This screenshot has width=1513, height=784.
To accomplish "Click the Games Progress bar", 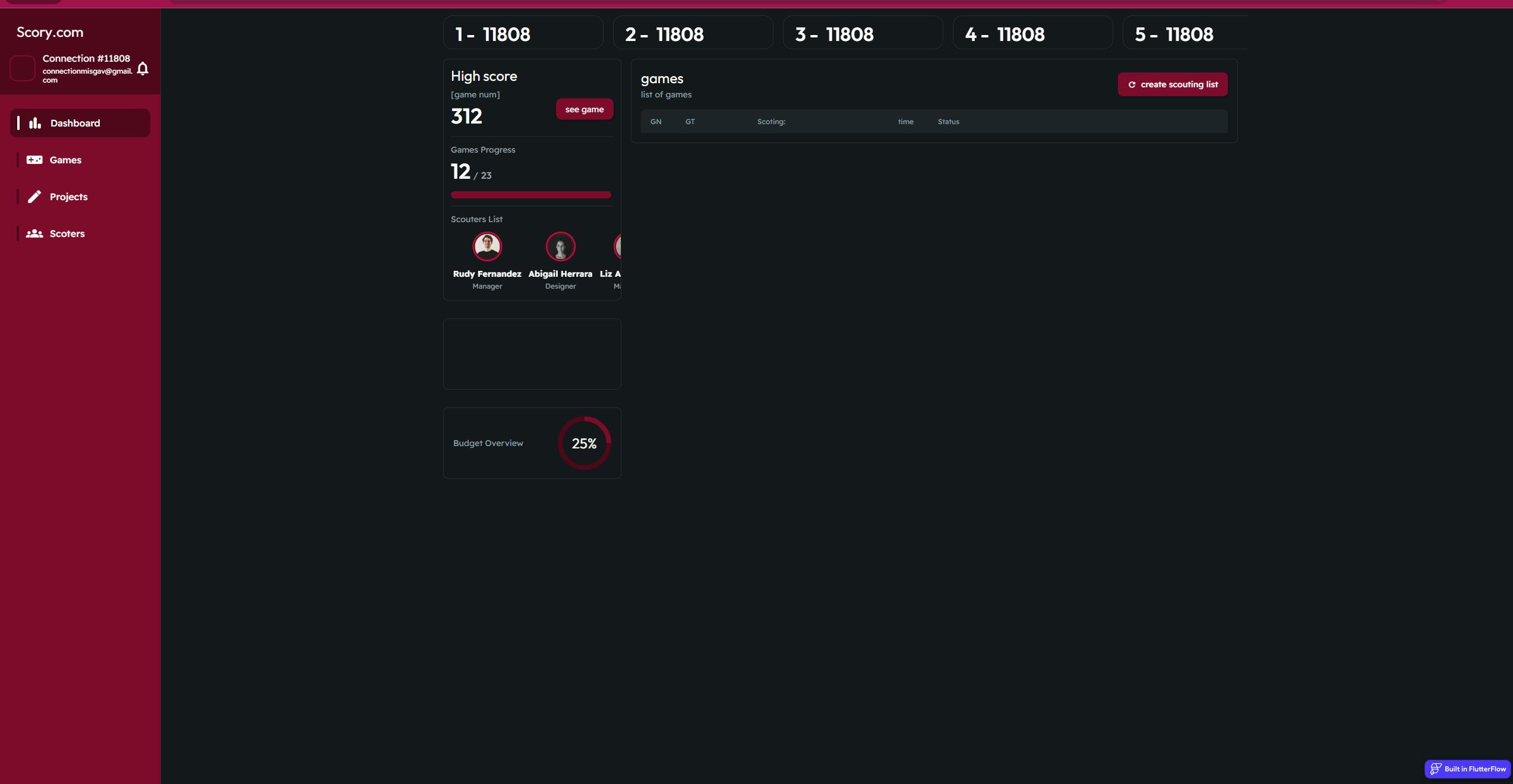I will [x=530, y=195].
